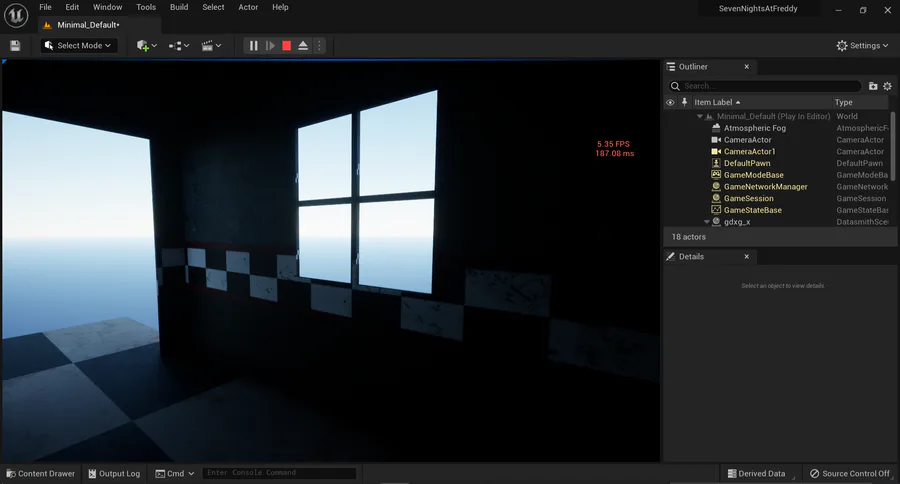Collapse the gdxg_x tree node
The width and height of the screenshot is (900, 484).
click(x=707, y=222)
